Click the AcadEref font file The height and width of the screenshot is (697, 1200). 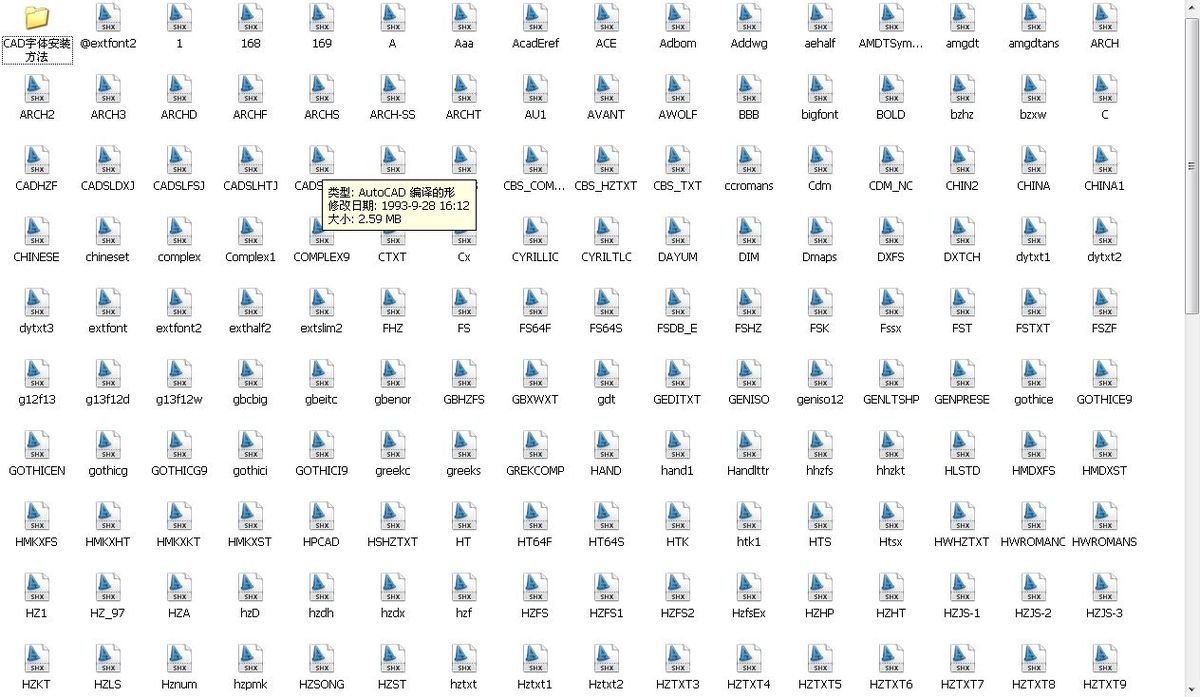point(535,18)
